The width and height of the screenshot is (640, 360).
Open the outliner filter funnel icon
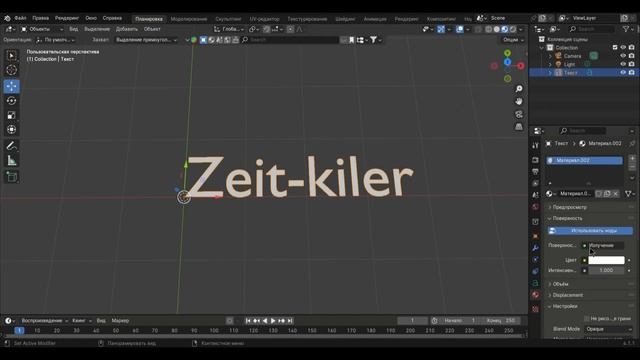point(627,29)
